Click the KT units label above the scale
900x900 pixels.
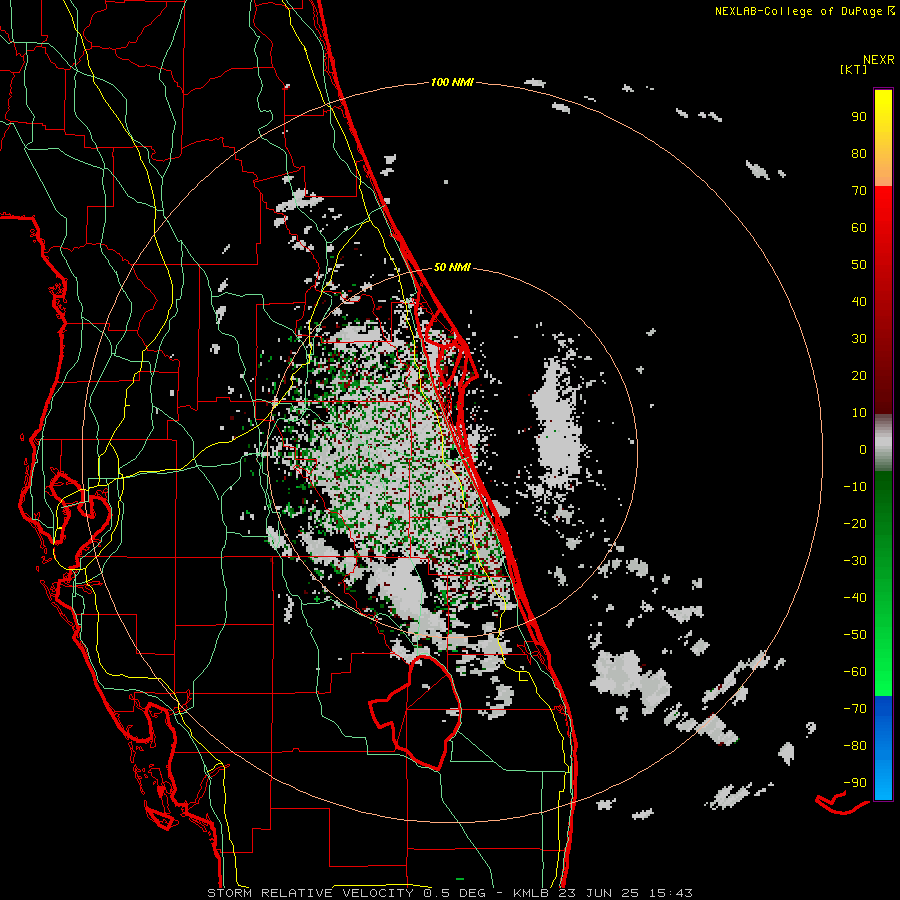click(854, 69)
